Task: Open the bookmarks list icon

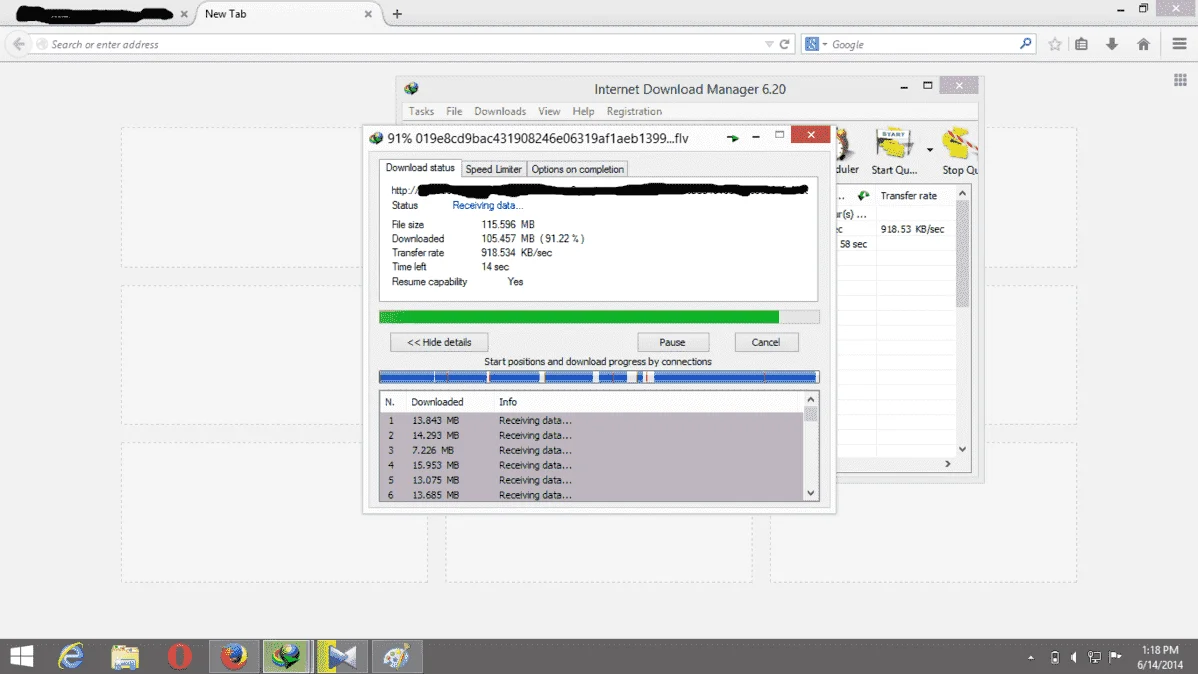Action: click(x=1081, y=44)
